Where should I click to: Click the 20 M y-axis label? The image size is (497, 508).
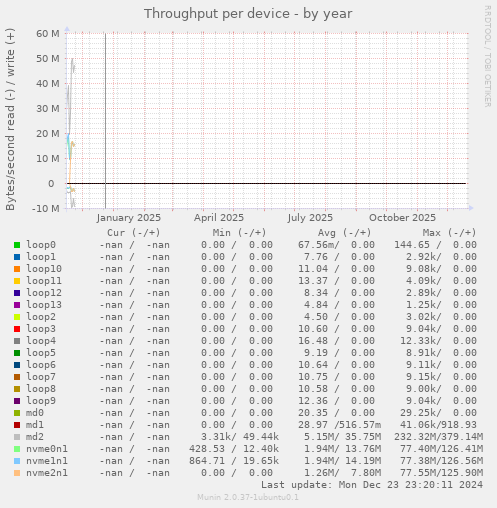48,134
